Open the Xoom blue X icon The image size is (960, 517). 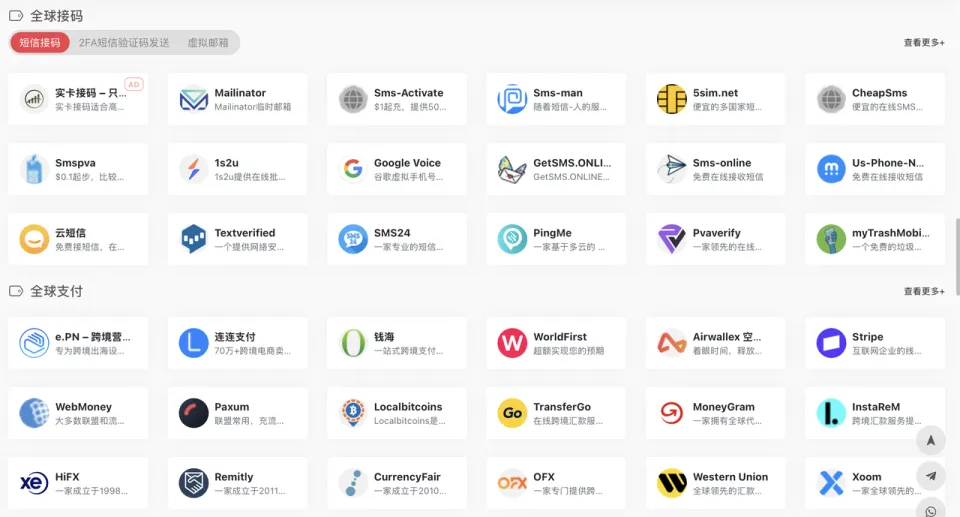831,483
